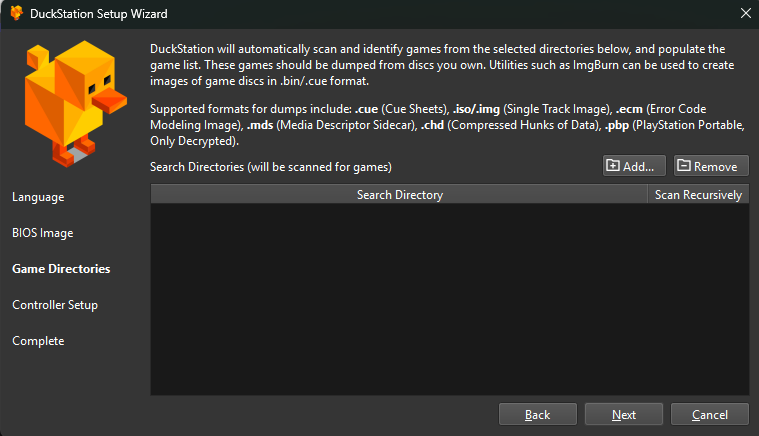This screenshot has height=436, width=759.
Task: Go to the Language step
Action: 38,197
